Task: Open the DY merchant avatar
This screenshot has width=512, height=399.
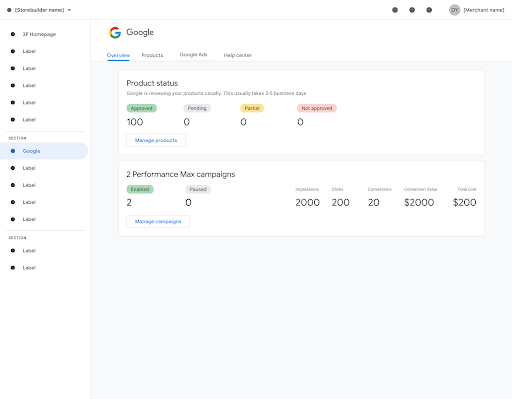Action: pos(454,10)
